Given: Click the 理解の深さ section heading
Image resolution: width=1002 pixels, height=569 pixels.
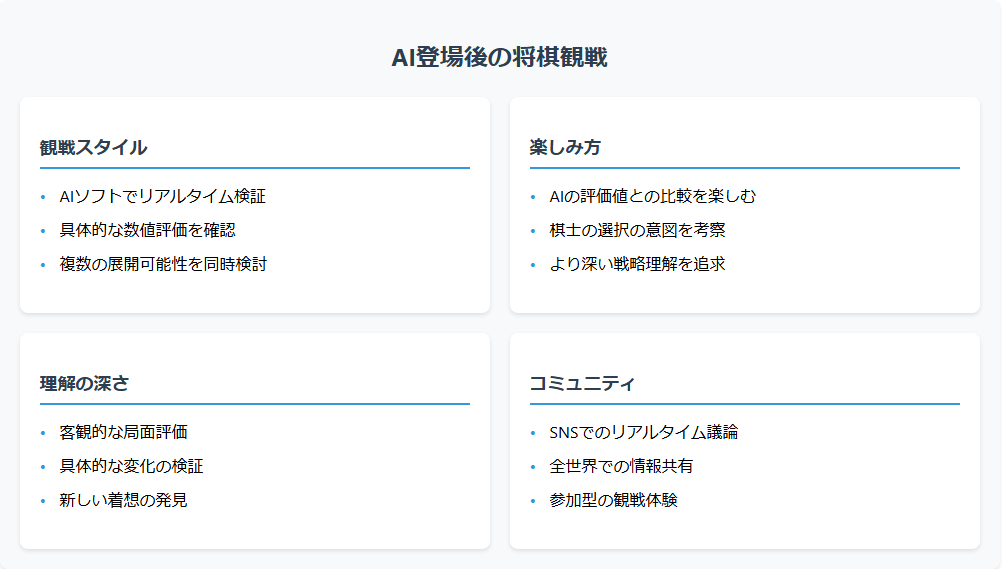Looking at the screenshot, I should [x=85, y=383].
